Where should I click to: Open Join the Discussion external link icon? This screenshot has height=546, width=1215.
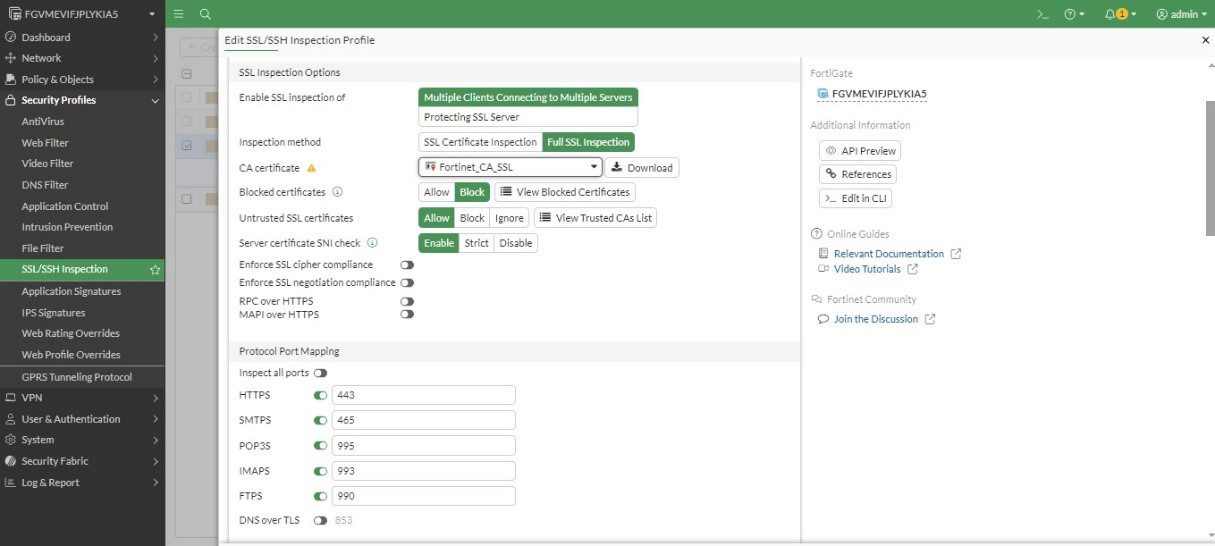[x=930, y=319]
